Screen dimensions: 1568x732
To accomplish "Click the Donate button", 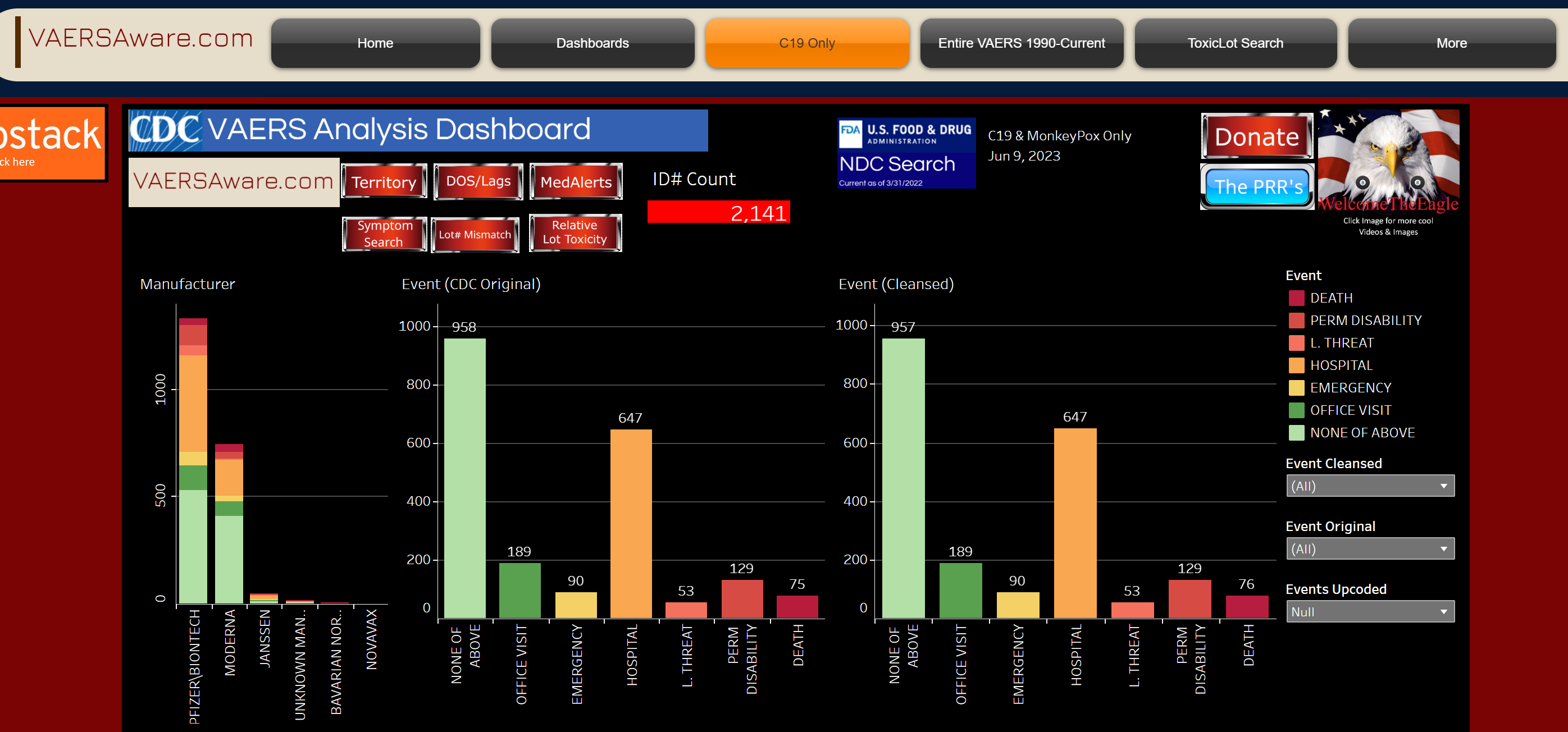I will (1257, 136).
